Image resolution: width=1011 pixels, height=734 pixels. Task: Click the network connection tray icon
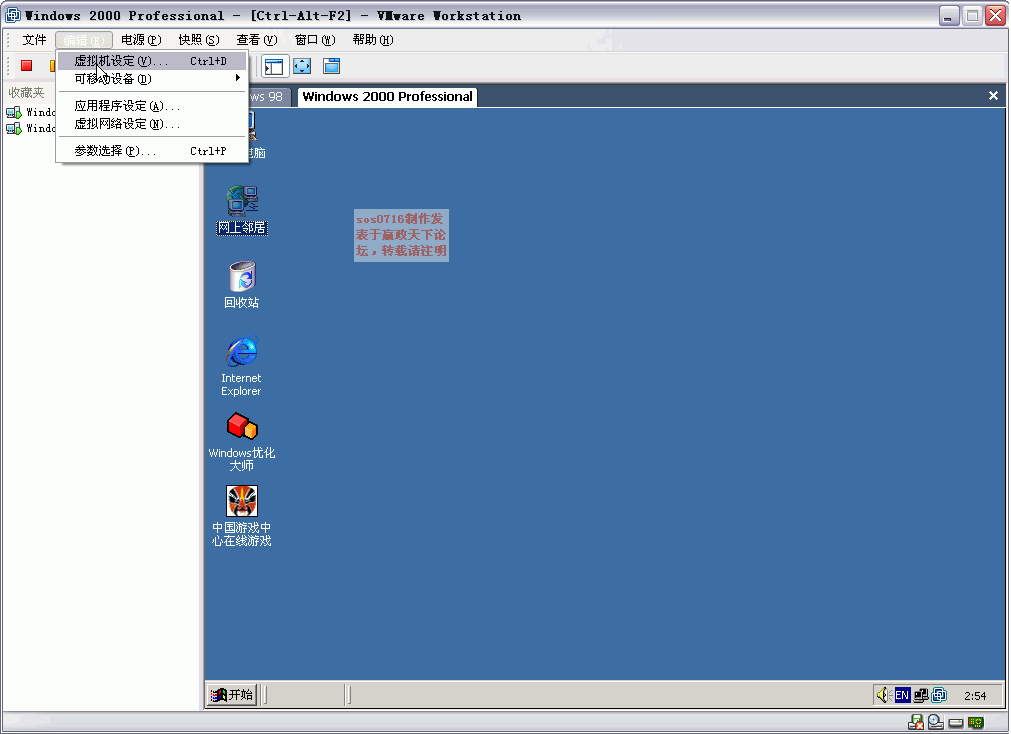pos(921,695)
